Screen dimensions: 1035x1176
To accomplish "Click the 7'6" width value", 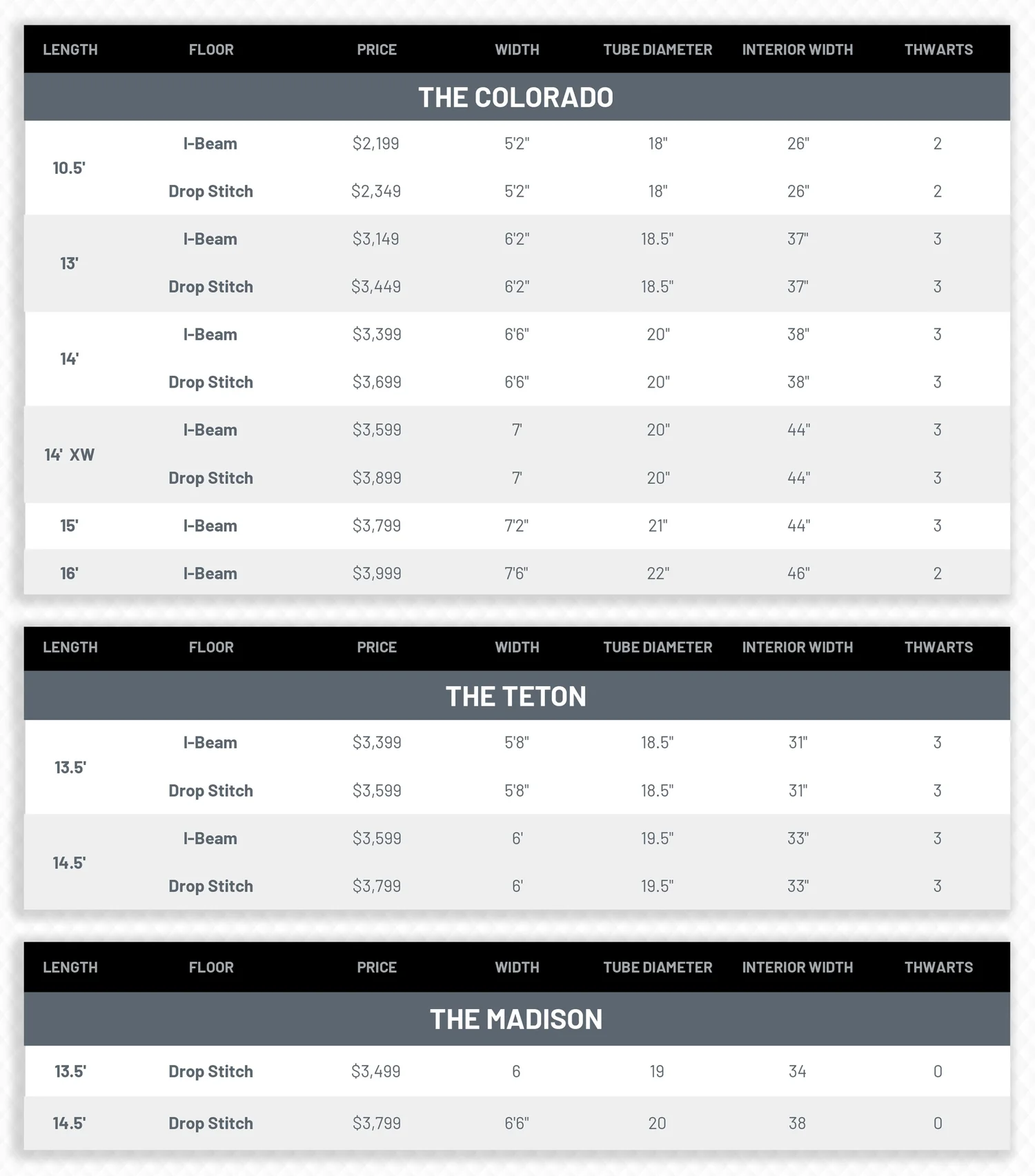I will tap(516, 573).
